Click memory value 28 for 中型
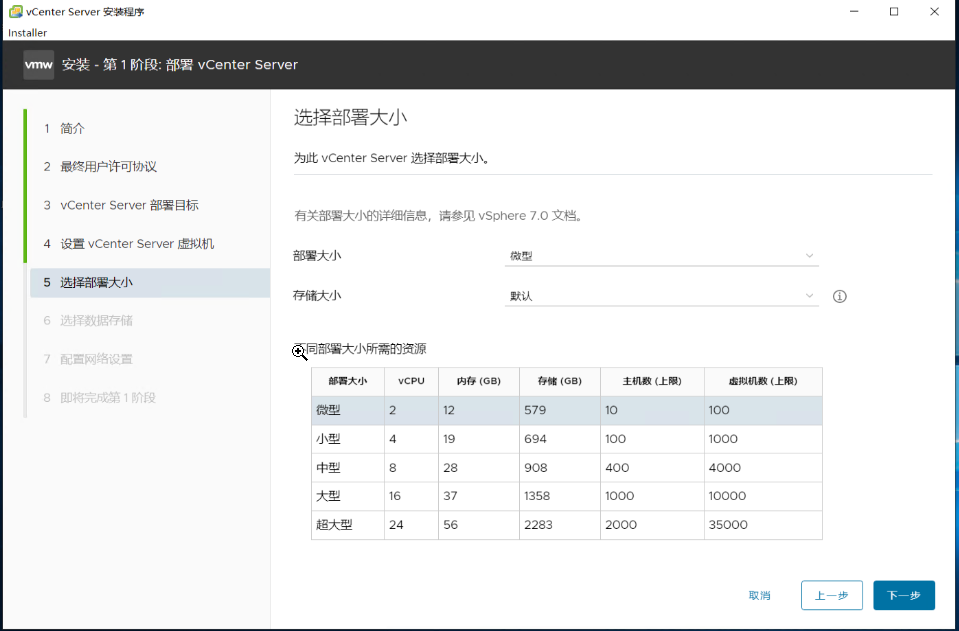The width and height of the screenshot is (959, 631). coord(451,468)
